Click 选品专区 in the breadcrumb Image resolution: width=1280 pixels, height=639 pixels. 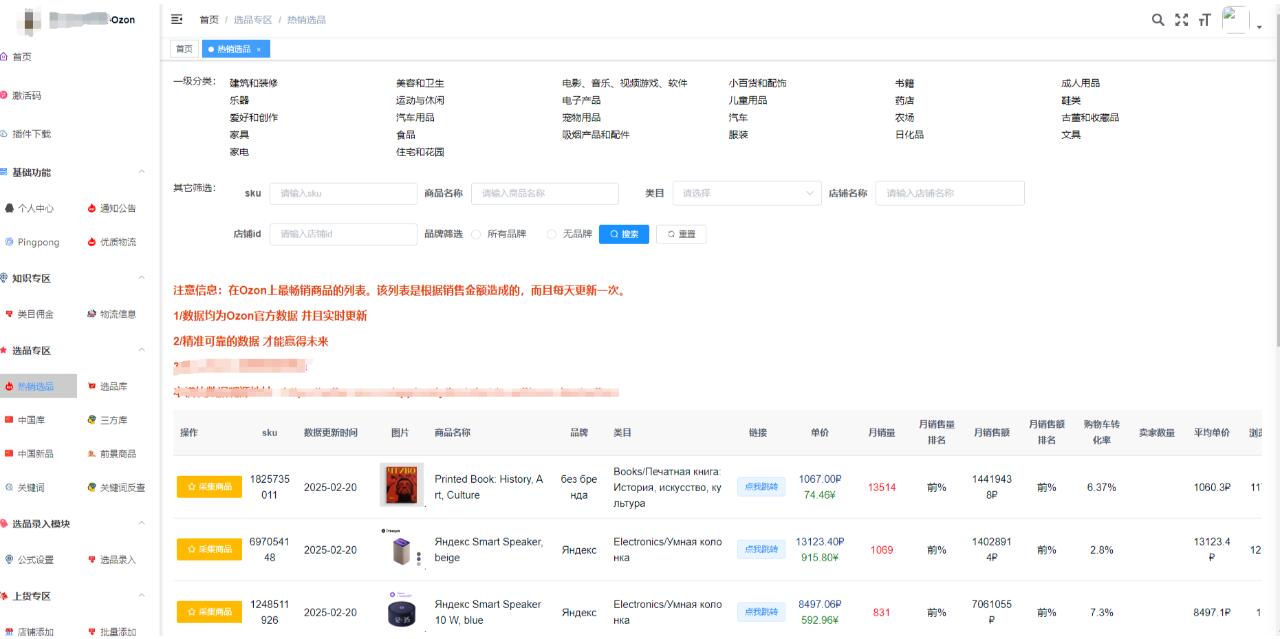253,20
